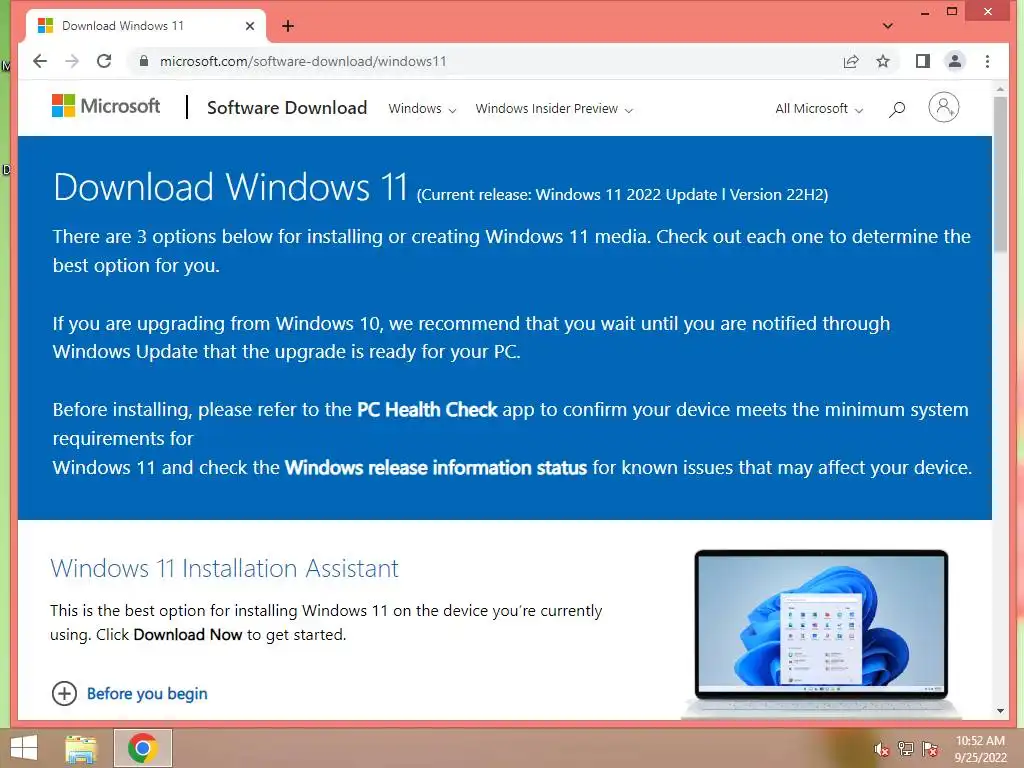1024x768 pixels.
Task: Click the page vertical scrollbar thumb
Action: click(1000, 174)
